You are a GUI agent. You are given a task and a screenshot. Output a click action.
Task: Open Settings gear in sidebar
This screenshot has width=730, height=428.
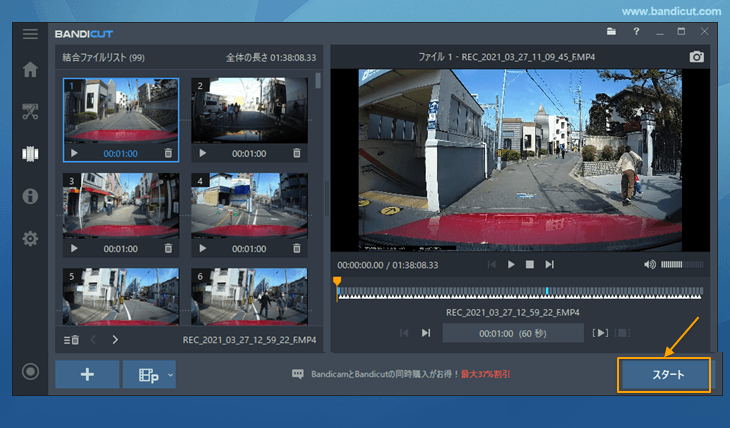(30, 239)
